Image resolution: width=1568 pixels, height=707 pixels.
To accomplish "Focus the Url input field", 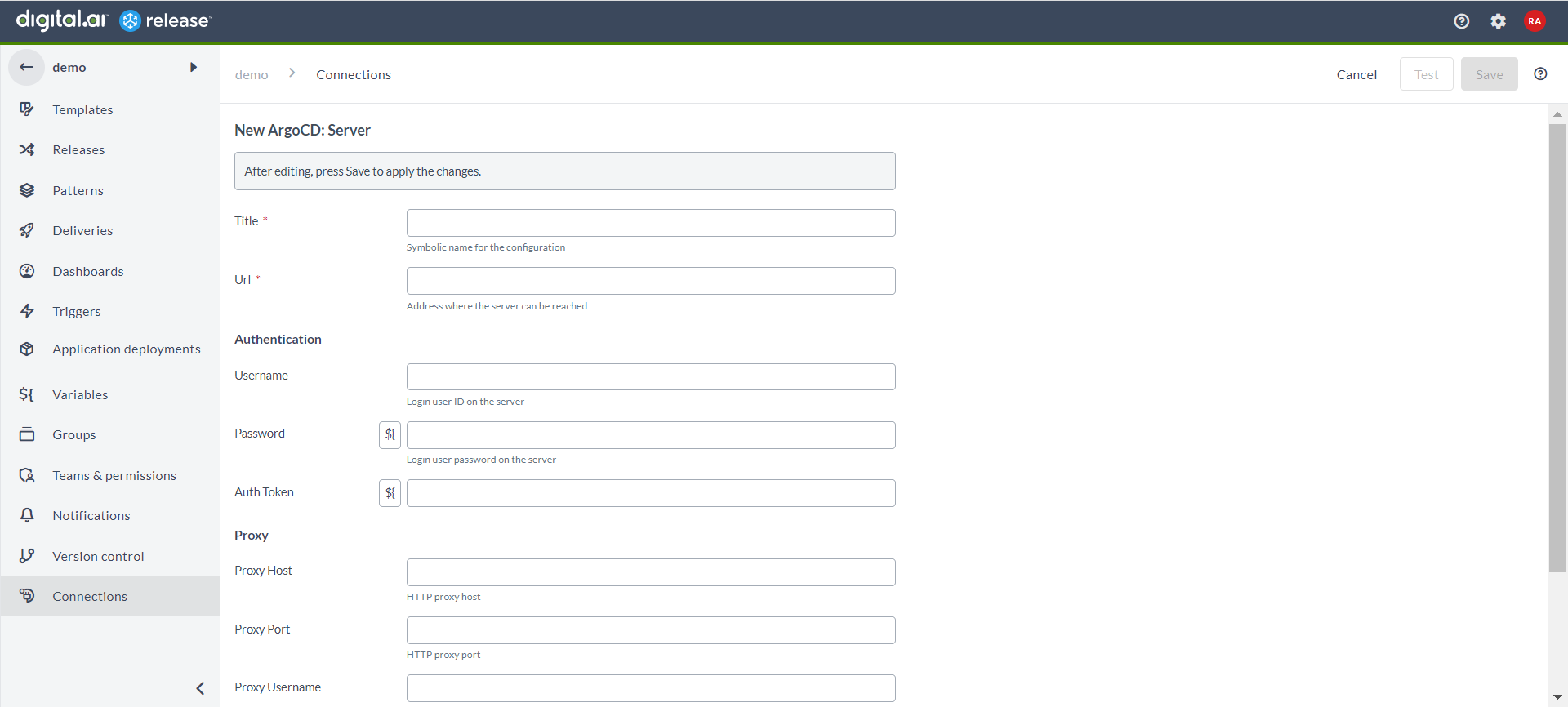I will [651, 281].
